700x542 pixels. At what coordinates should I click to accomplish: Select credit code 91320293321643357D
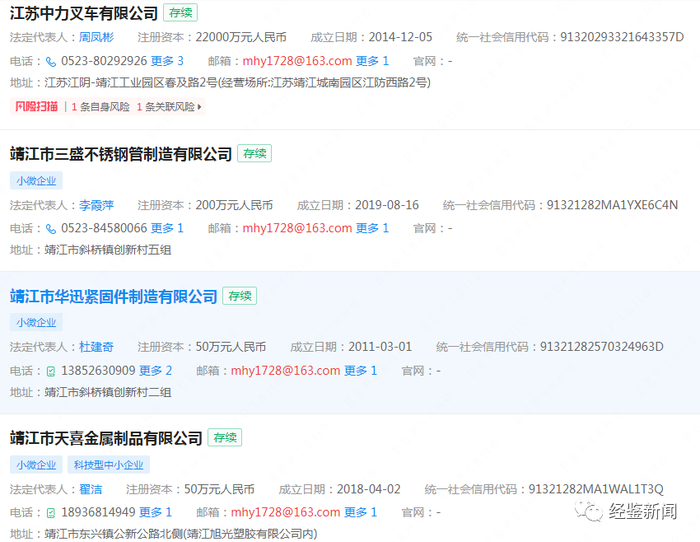tap(622, 37)
